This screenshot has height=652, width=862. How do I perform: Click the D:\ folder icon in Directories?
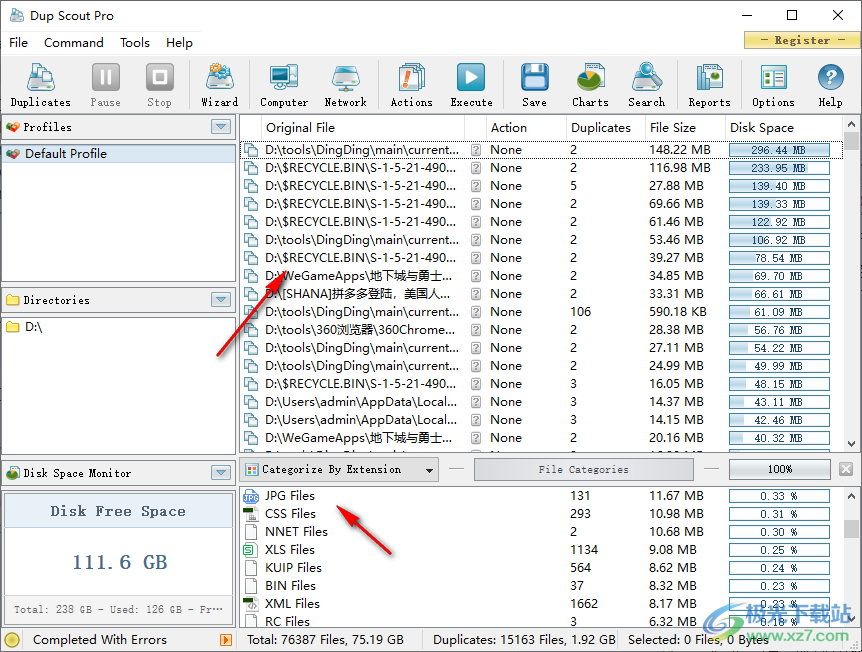click(12, 327)
